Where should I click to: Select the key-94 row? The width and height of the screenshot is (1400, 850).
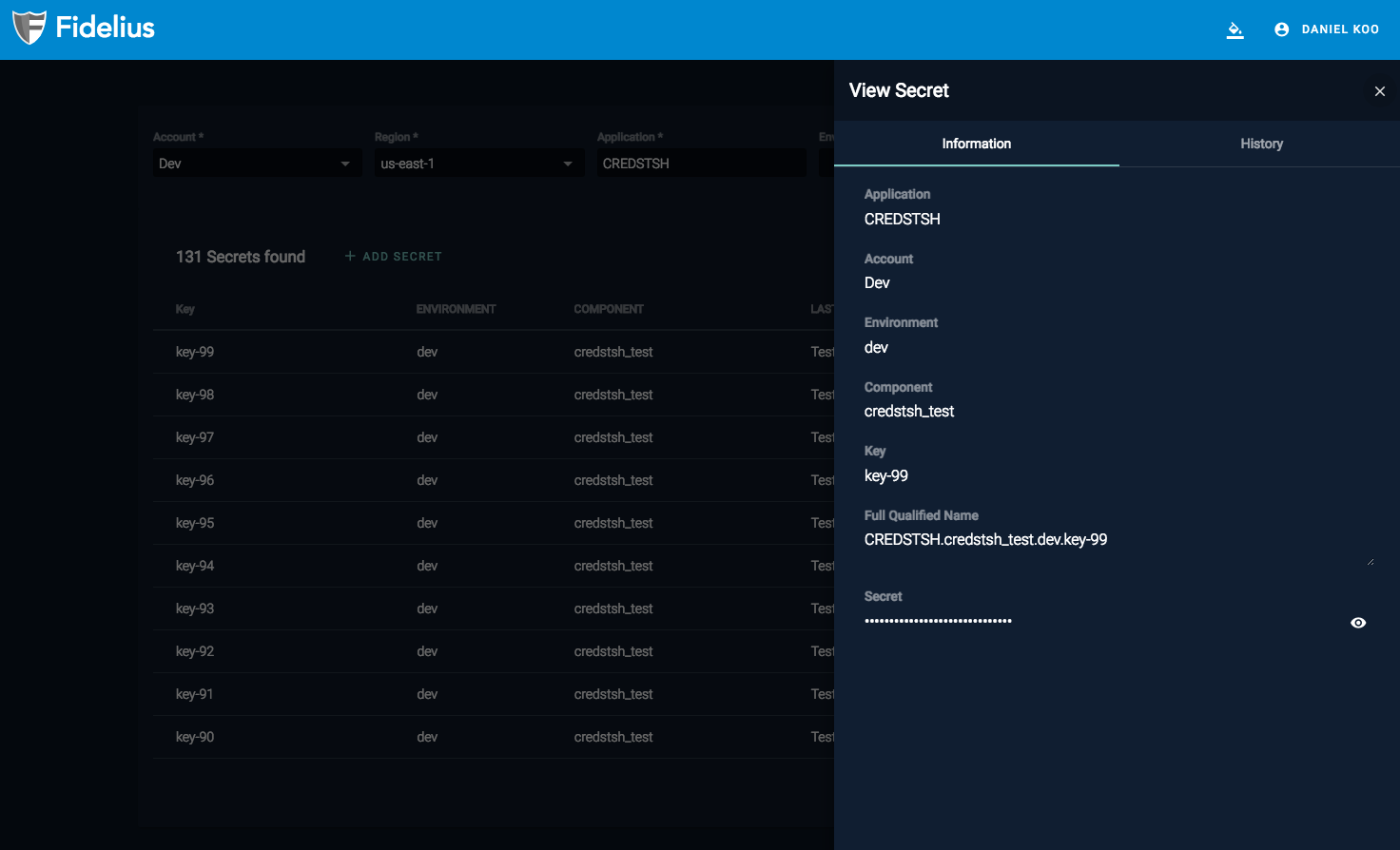point(494,566)
